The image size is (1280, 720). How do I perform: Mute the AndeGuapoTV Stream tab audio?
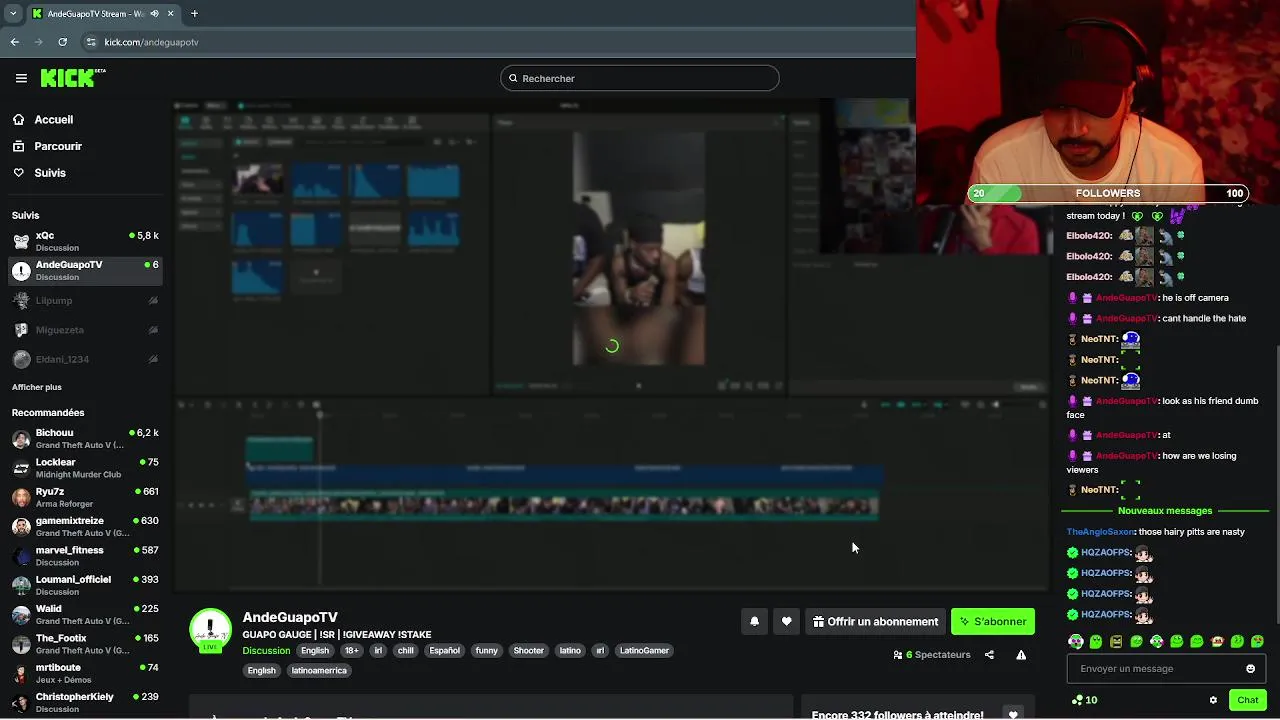click(x=154, y=14)
